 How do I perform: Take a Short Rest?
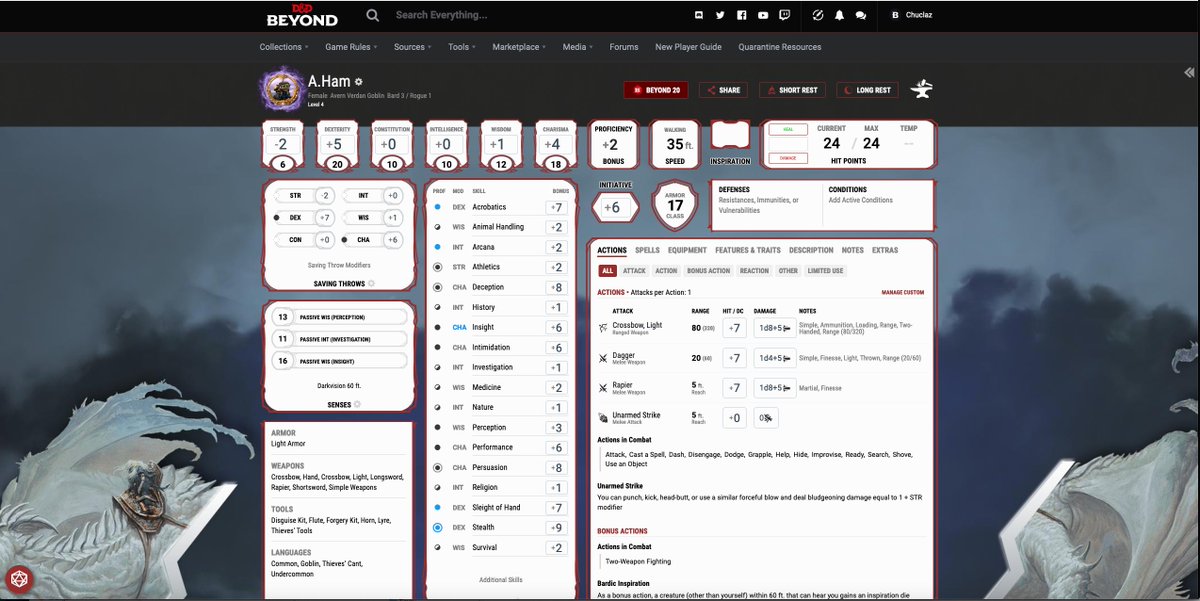[x=792, y=90]
